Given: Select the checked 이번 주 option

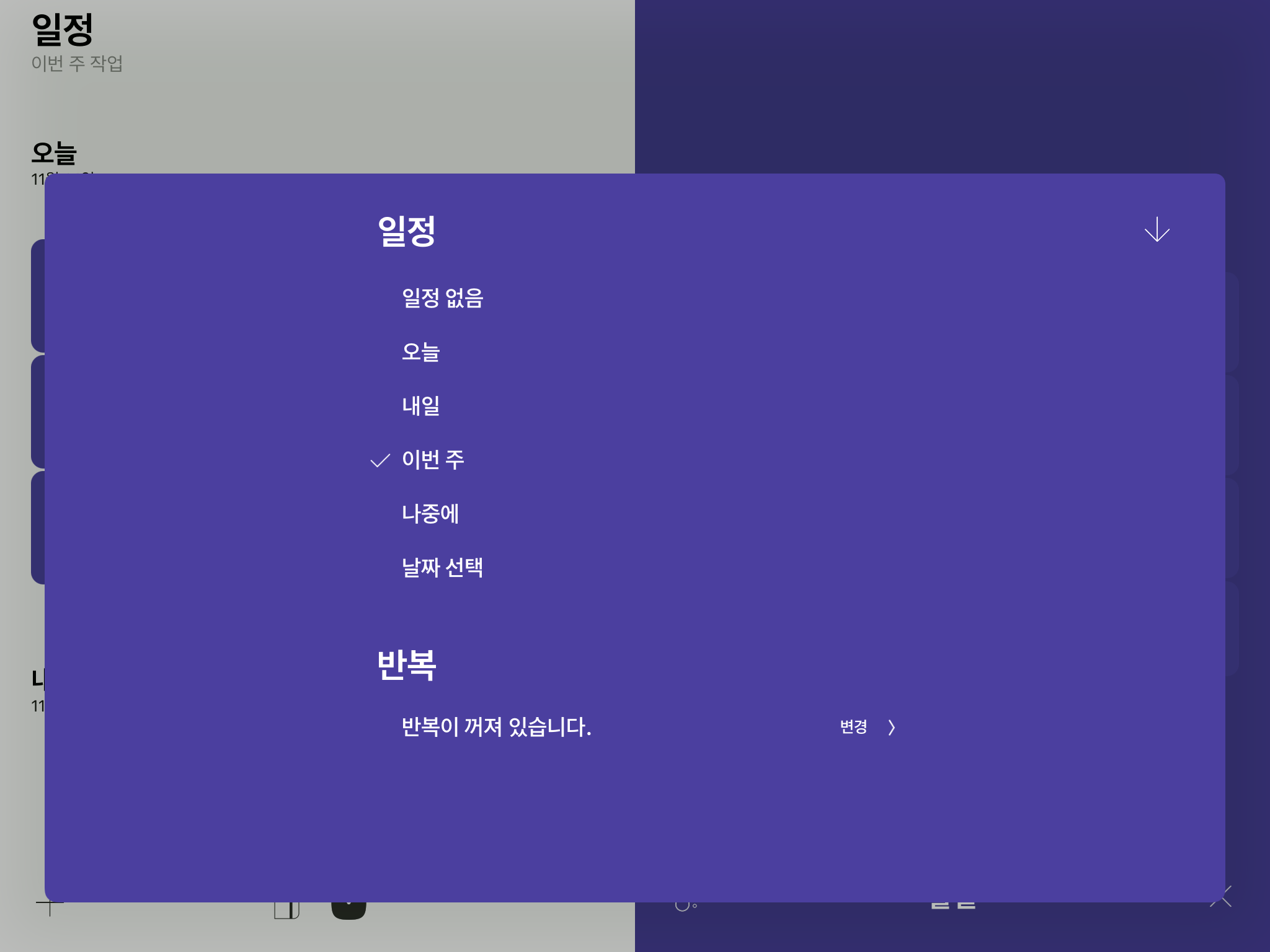Looking at the screenshot, I should click(433, 460).
